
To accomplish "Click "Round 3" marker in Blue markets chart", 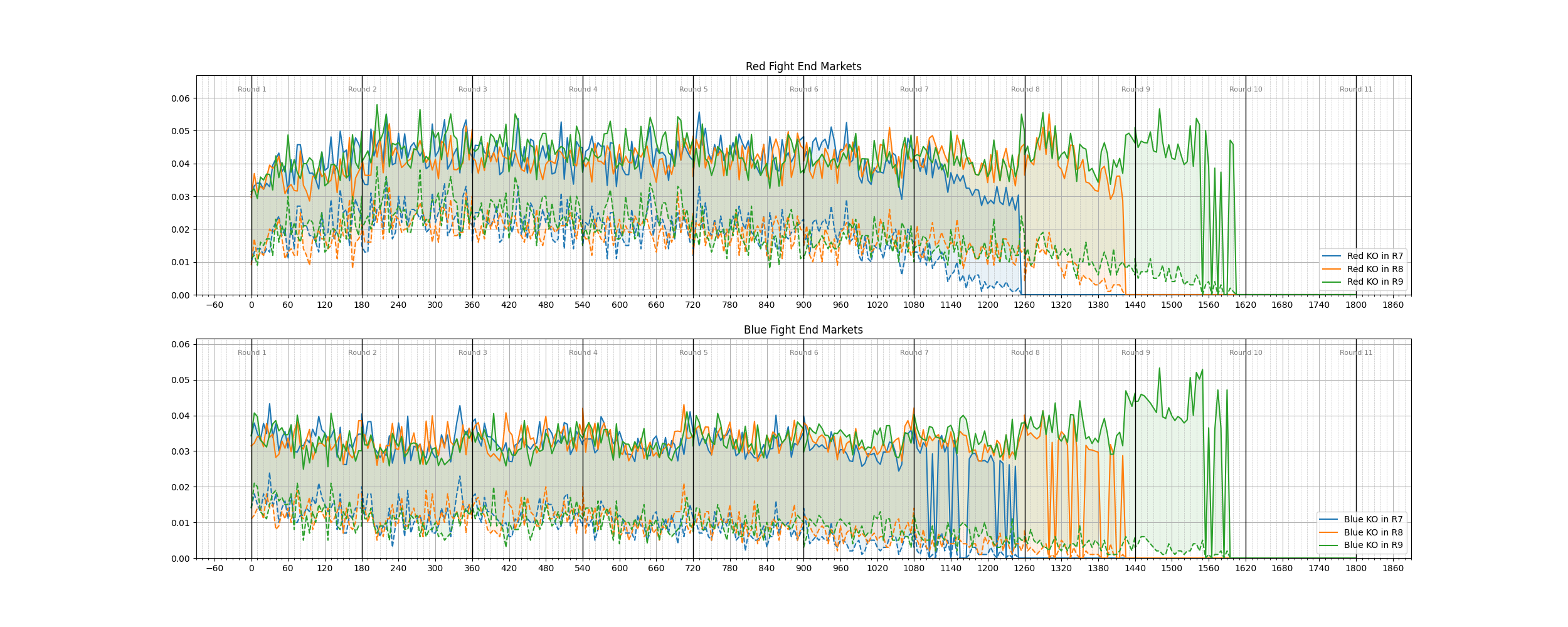I will [x=472, y=353].
